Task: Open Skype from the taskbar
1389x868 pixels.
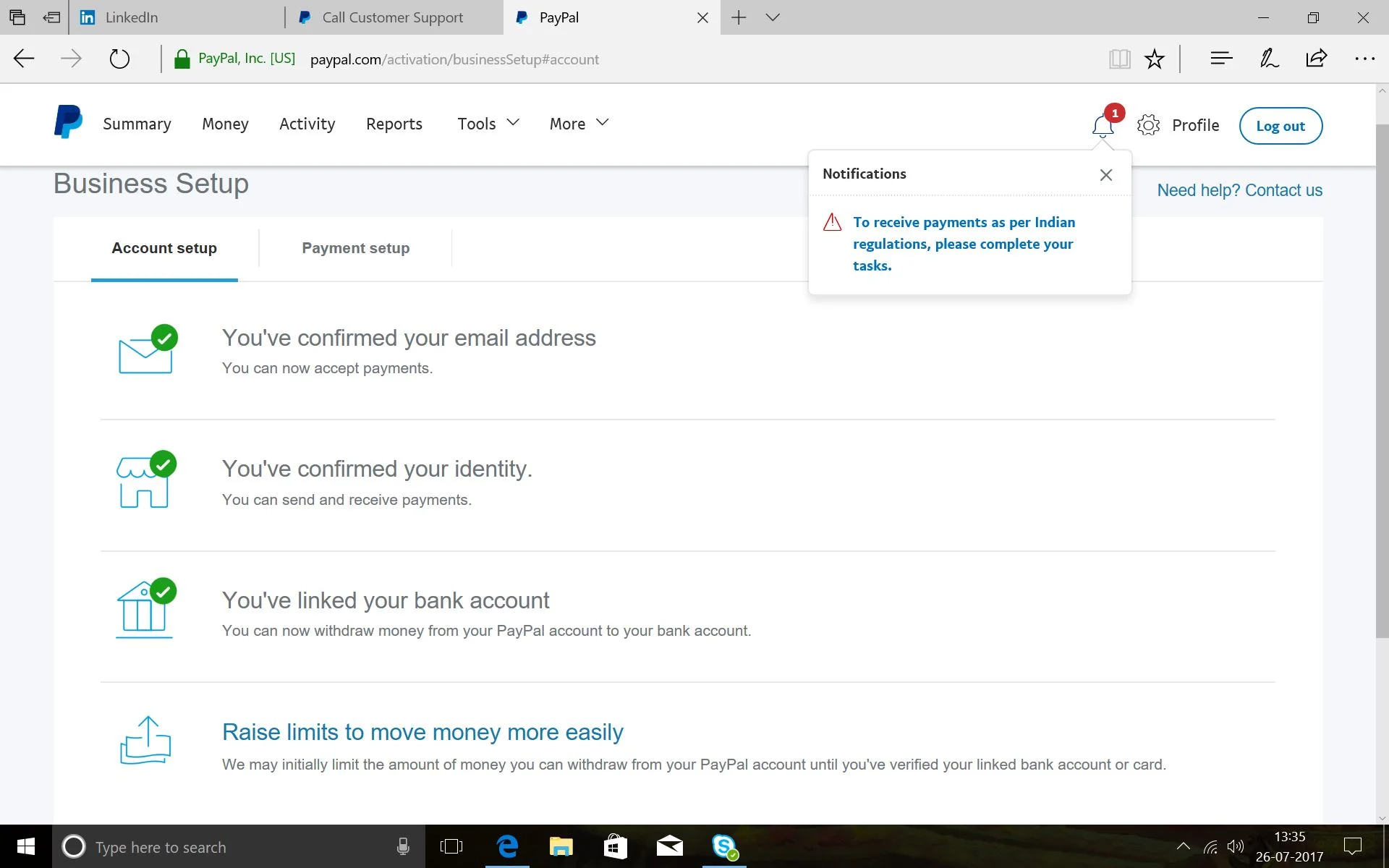Action: [x=724, y=846]
